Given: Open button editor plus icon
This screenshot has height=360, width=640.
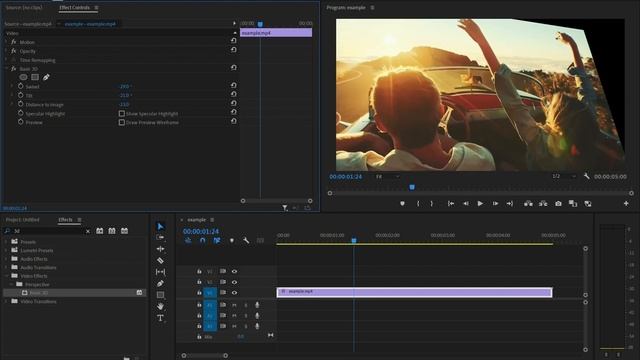Looking at the screenshot, I should (626, 203).
